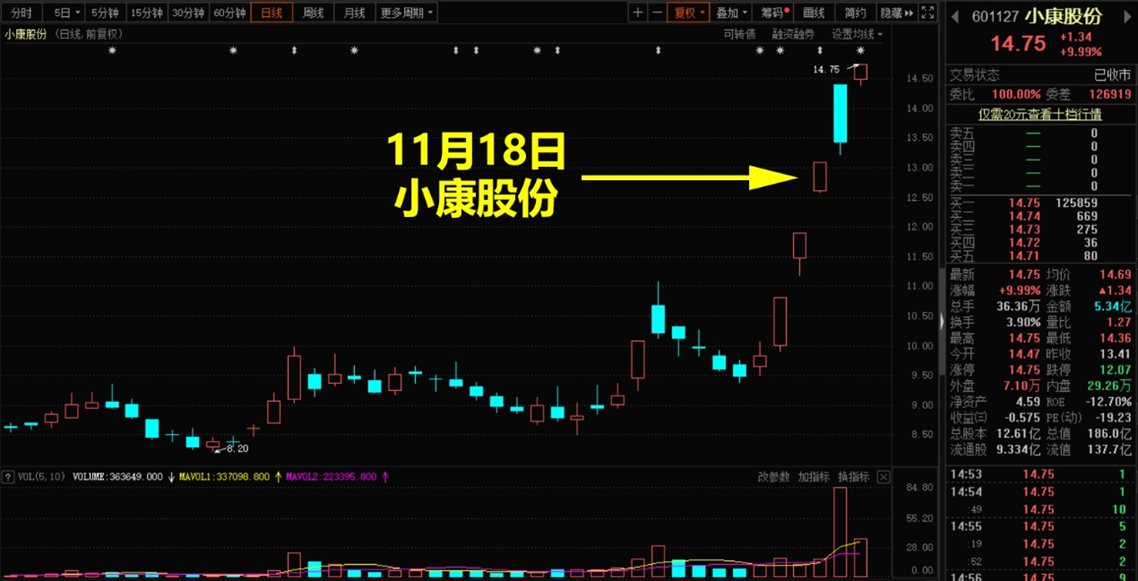Open 仅需20元查看十档行情 link

click(x=1039, y=114)
